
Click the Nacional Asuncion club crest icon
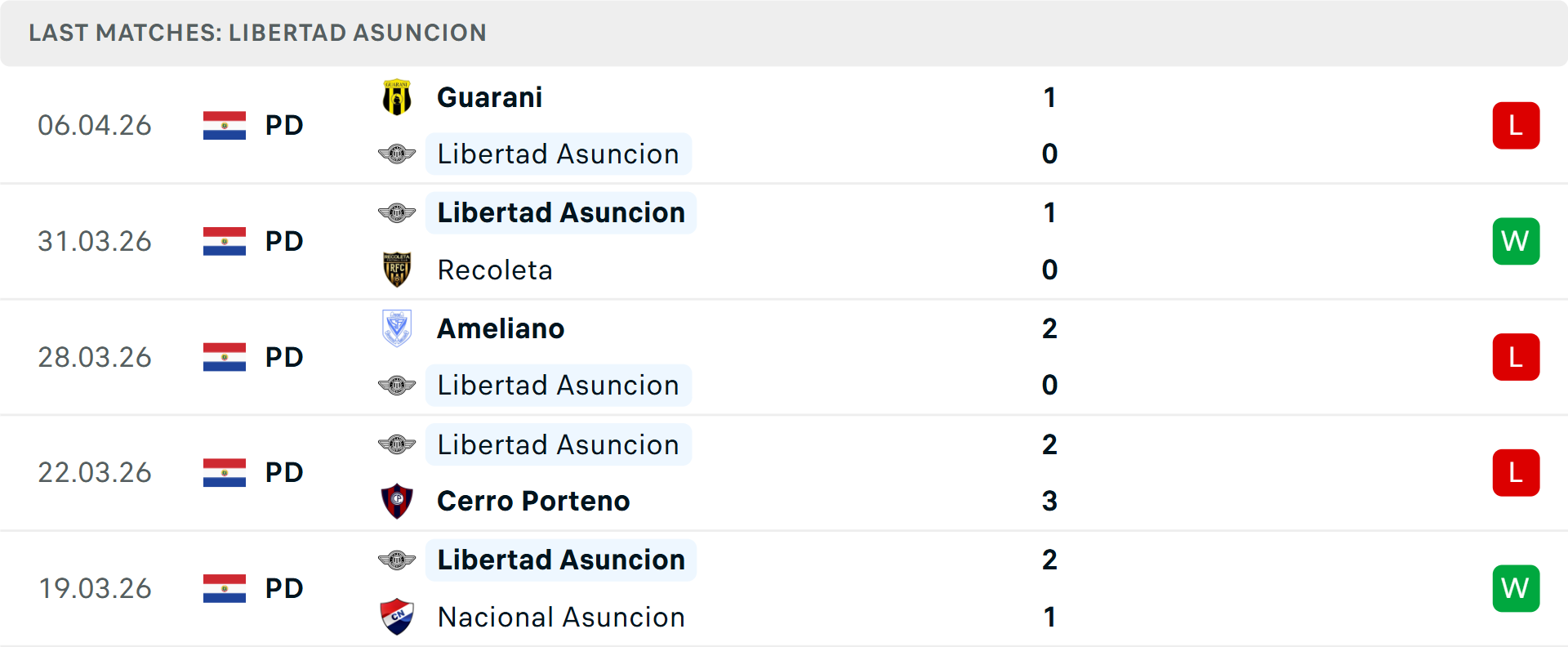pos(397,617)
